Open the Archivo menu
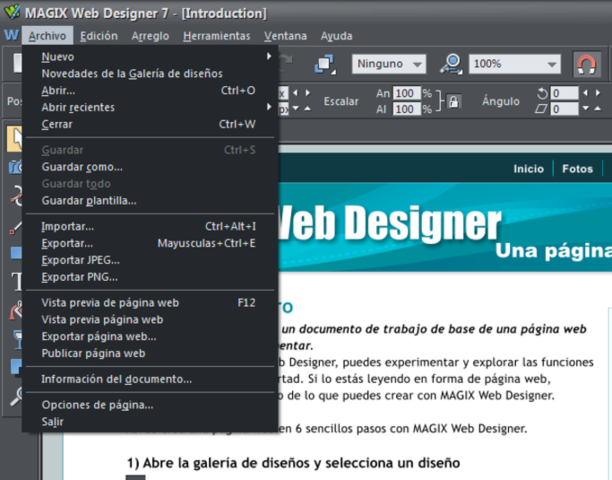The height and width of the screenshot is (480, 612). pyautogui.click(x=47, y=36)
